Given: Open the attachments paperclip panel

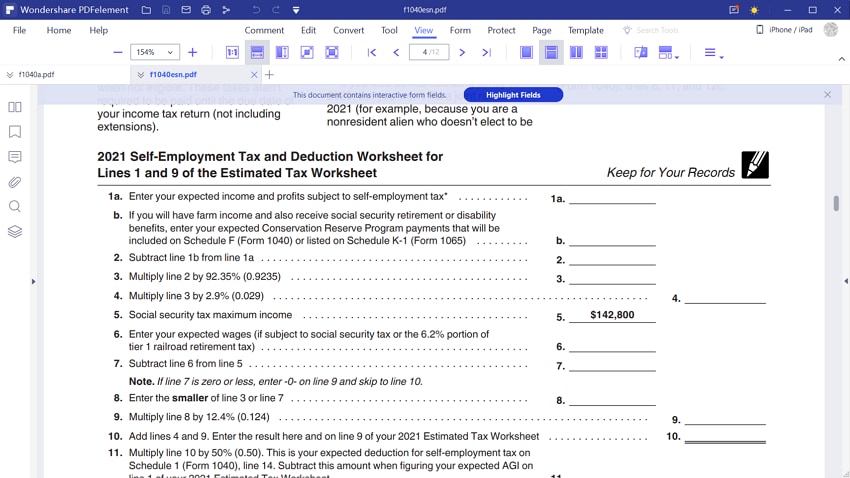Looking at the screenshot, I should pos(15,182).
